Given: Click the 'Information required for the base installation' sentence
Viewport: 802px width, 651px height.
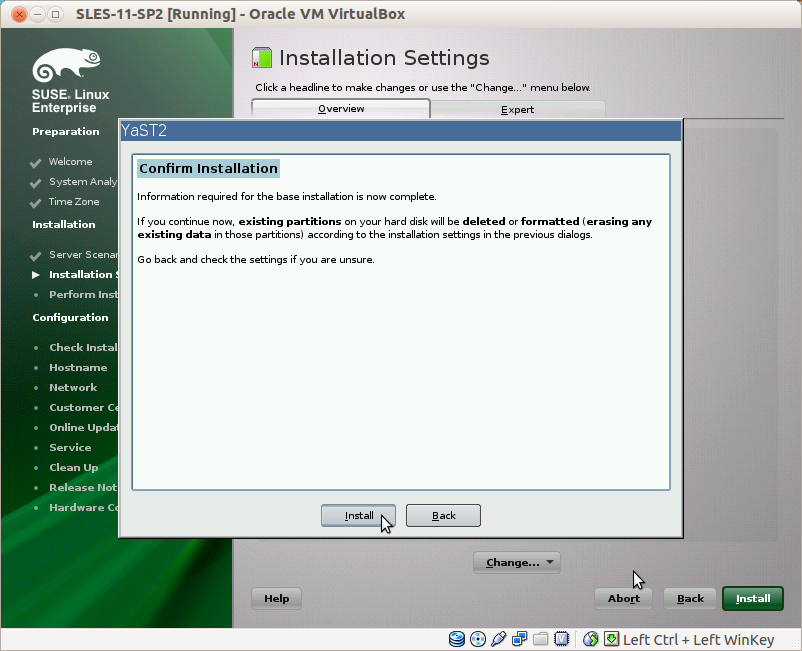Looking at the screenshot, I should click(286, 196).
